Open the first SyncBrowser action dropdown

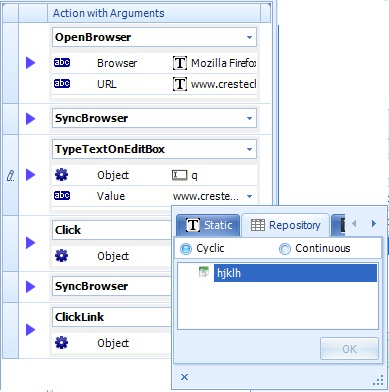pos(249,118)
